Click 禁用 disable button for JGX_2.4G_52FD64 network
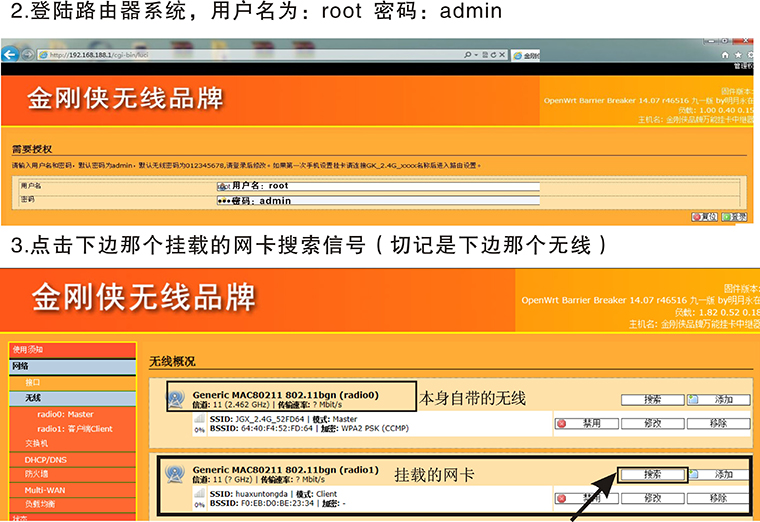This screenshot has width=760, height=522. [x=586, y=424]
